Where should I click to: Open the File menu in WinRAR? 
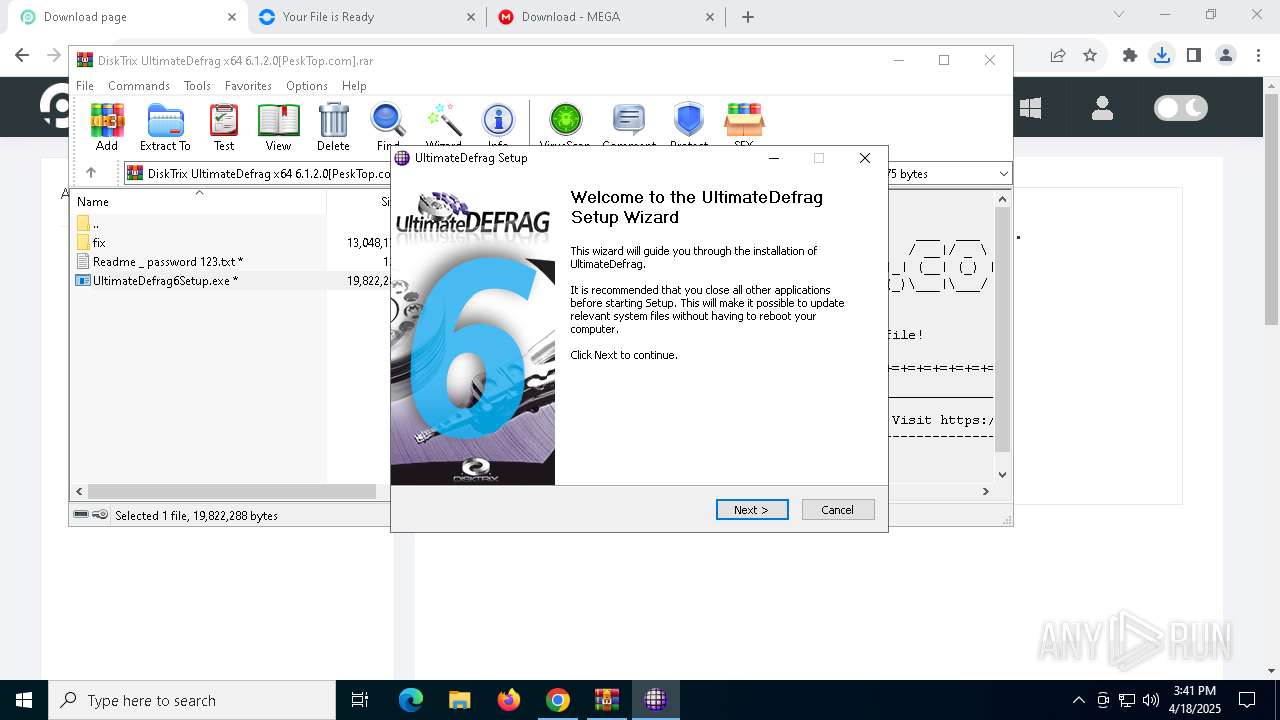(x=85, y=86)
